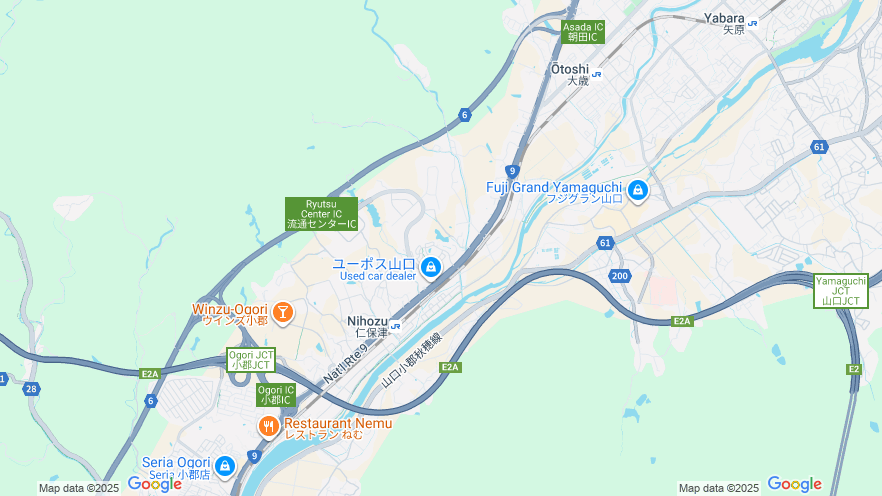
Task: Click the Fuji Grand Yamaguchi shopping pin
Action: pyautogui.click(x=638, y=191)
